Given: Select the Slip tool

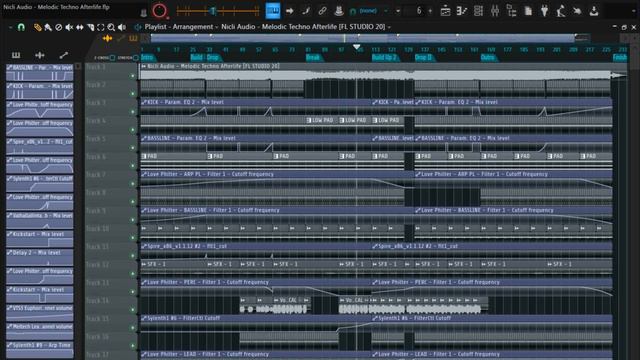Looking at the screenshot, I should 80,27.
